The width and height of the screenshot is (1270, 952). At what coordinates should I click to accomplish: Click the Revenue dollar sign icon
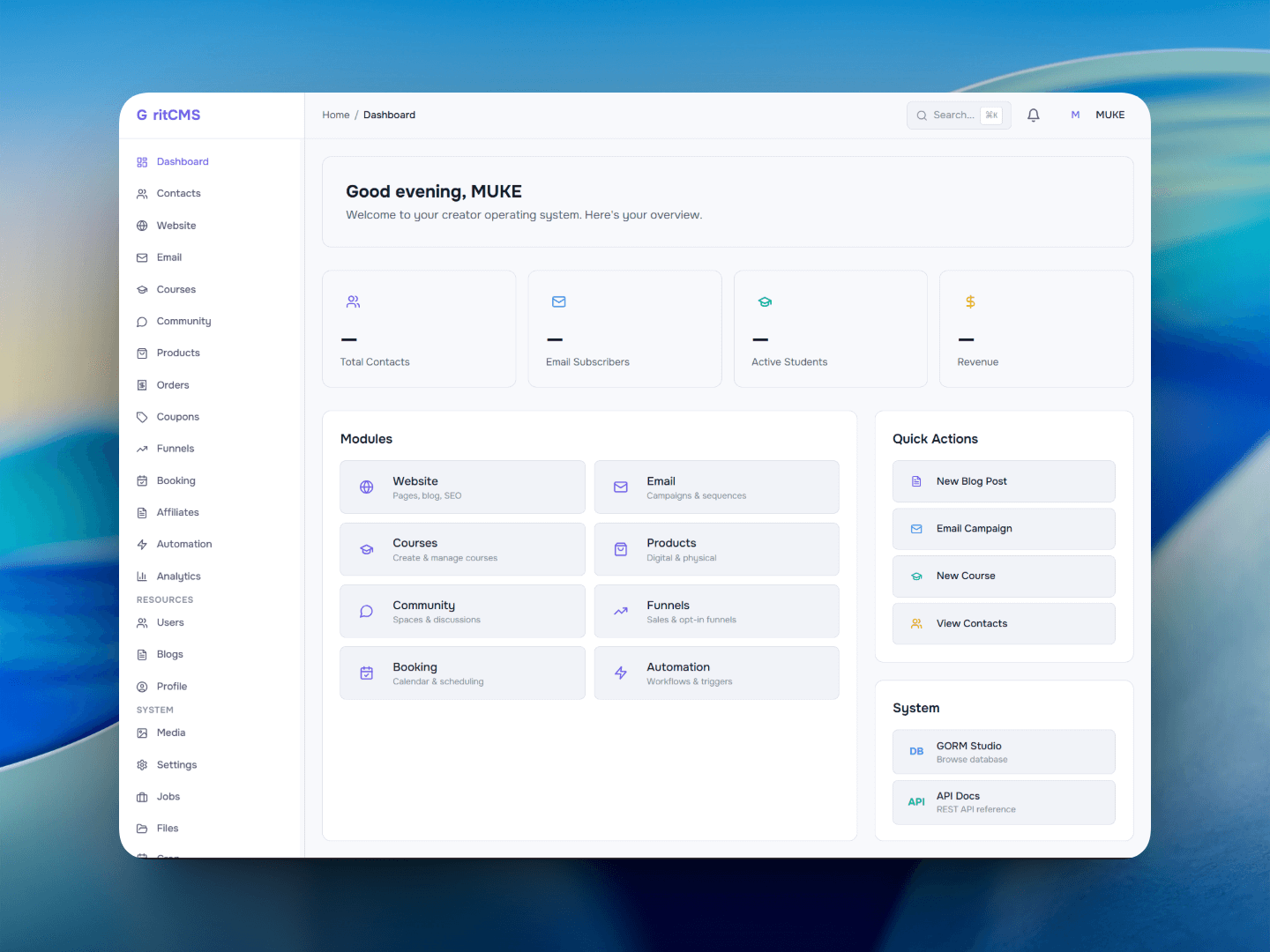coord(970,302)
